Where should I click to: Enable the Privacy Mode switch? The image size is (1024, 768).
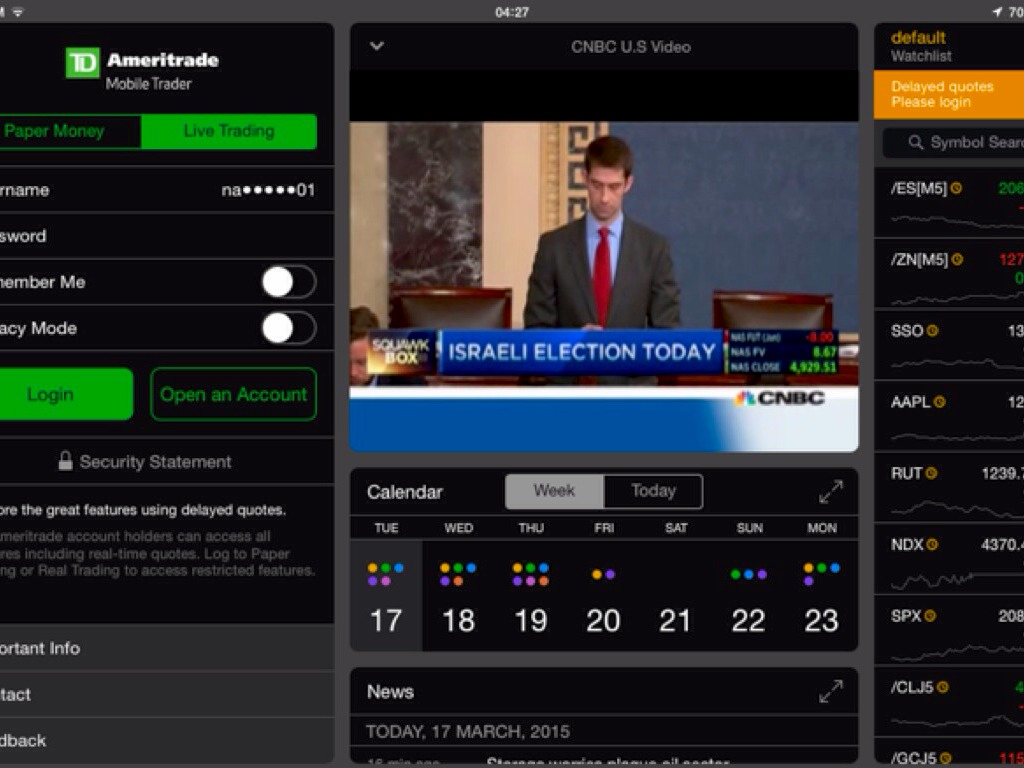[x=289, y=328]
